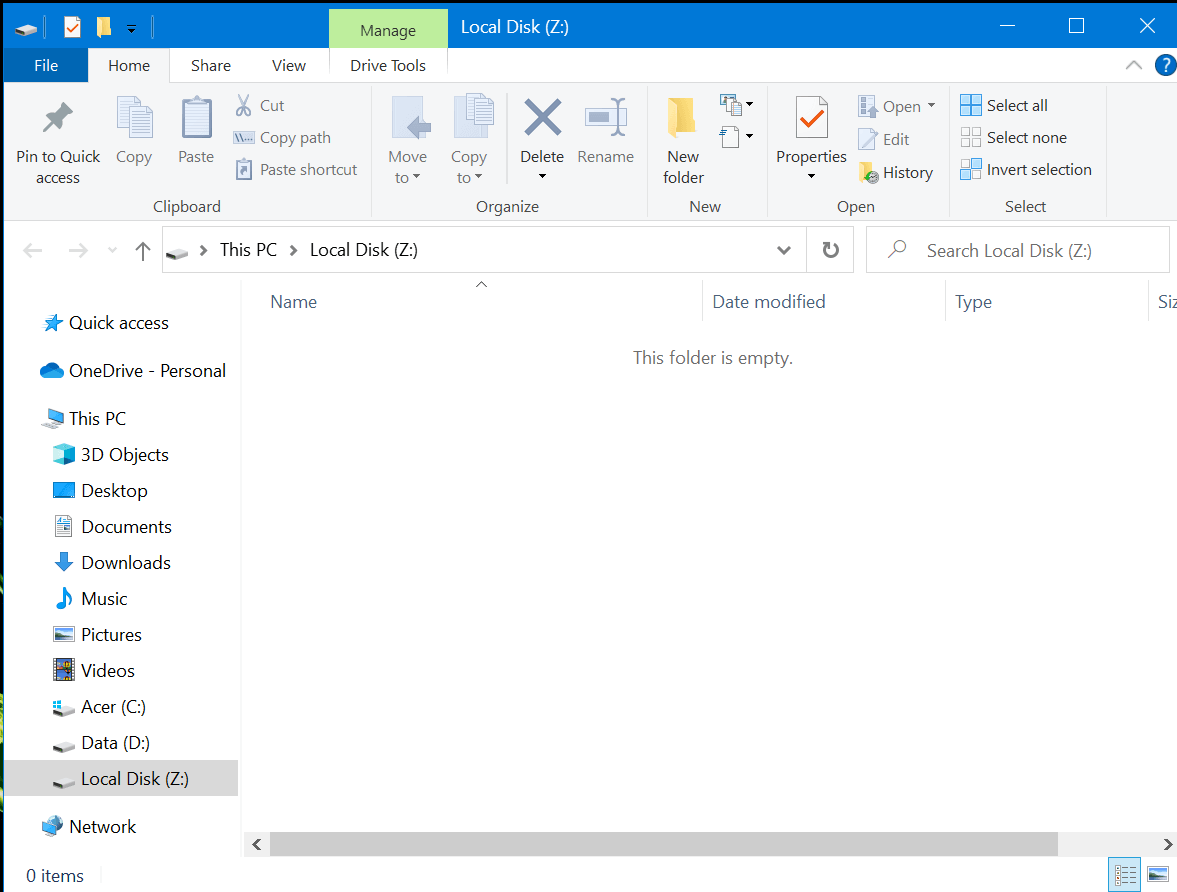Open the File menu
Image resolution: width=1177 pixels, height=892 pixels.
pyautogui.click(x=46, y=66)
